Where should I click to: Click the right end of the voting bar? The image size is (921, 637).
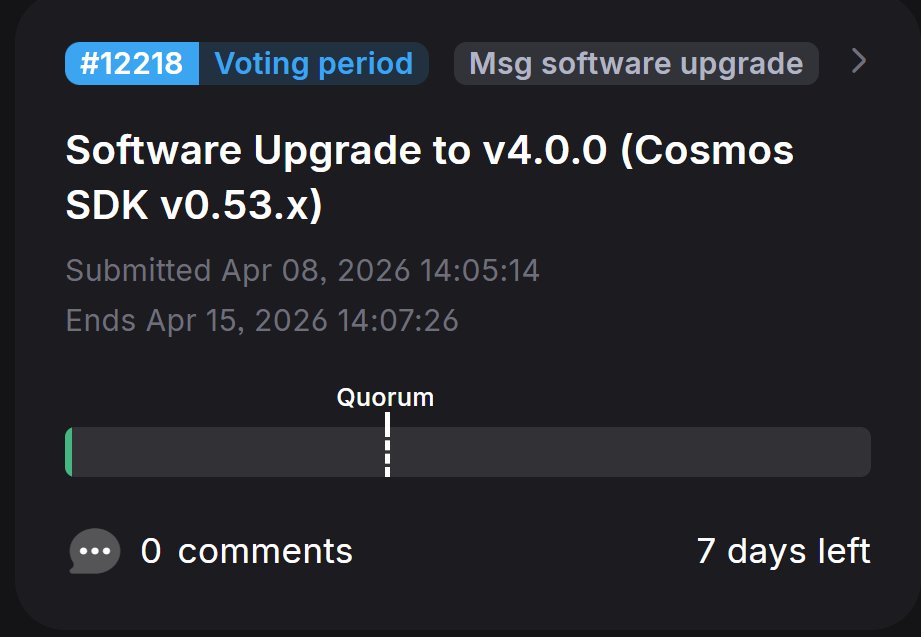tap(862, 452)
